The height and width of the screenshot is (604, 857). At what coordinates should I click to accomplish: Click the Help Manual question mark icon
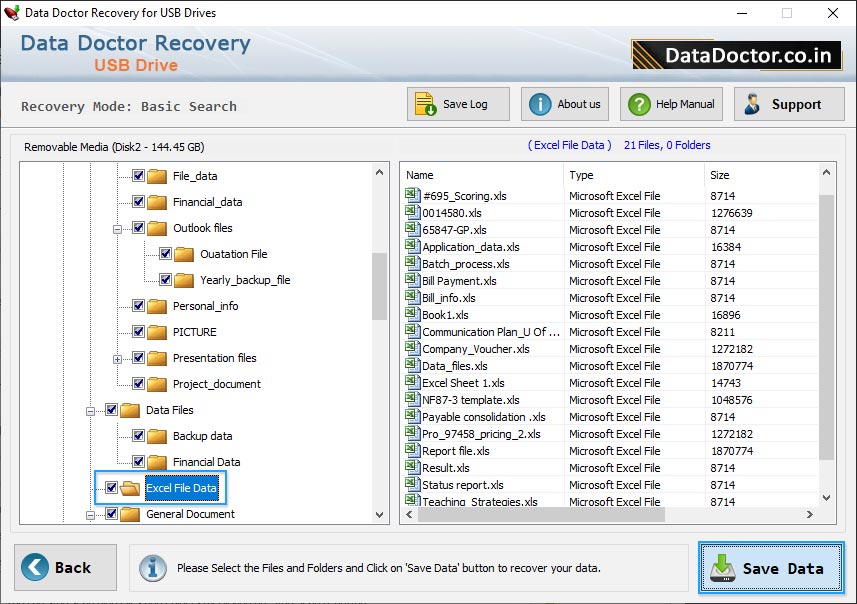[x=638, y=104]
